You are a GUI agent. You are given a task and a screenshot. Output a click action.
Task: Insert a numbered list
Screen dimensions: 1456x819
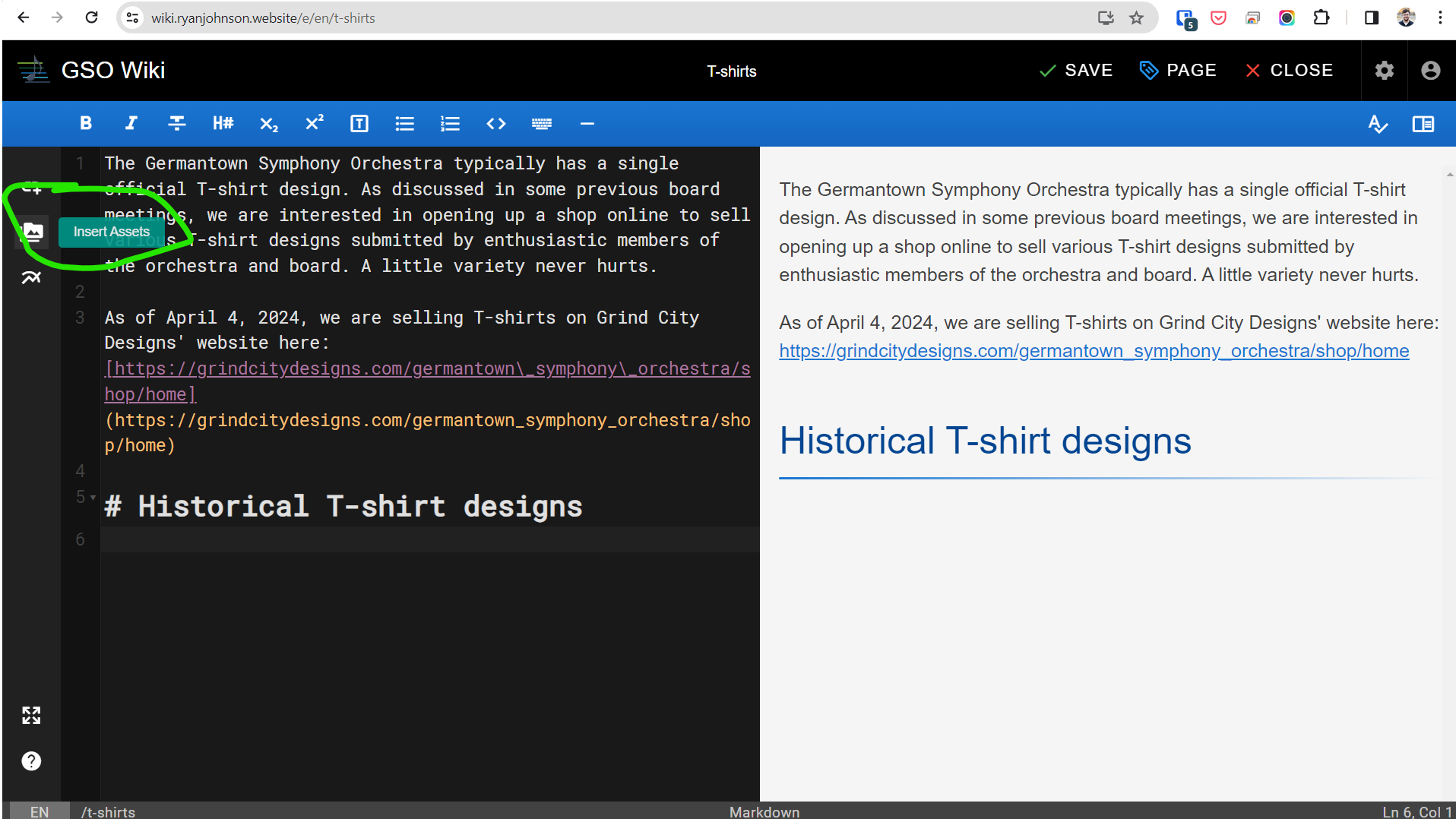pos(451,123)
